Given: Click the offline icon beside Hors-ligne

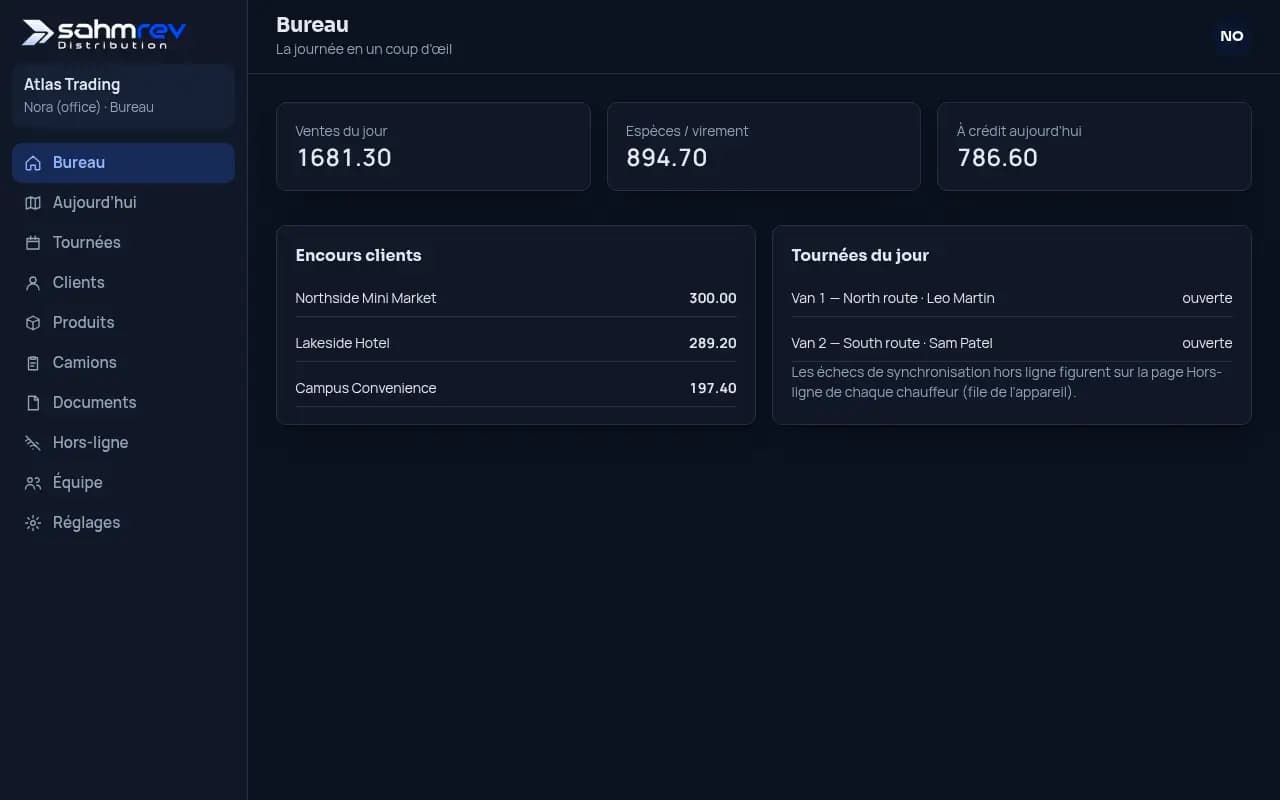Looking at the screenshot, I should 33,443.
